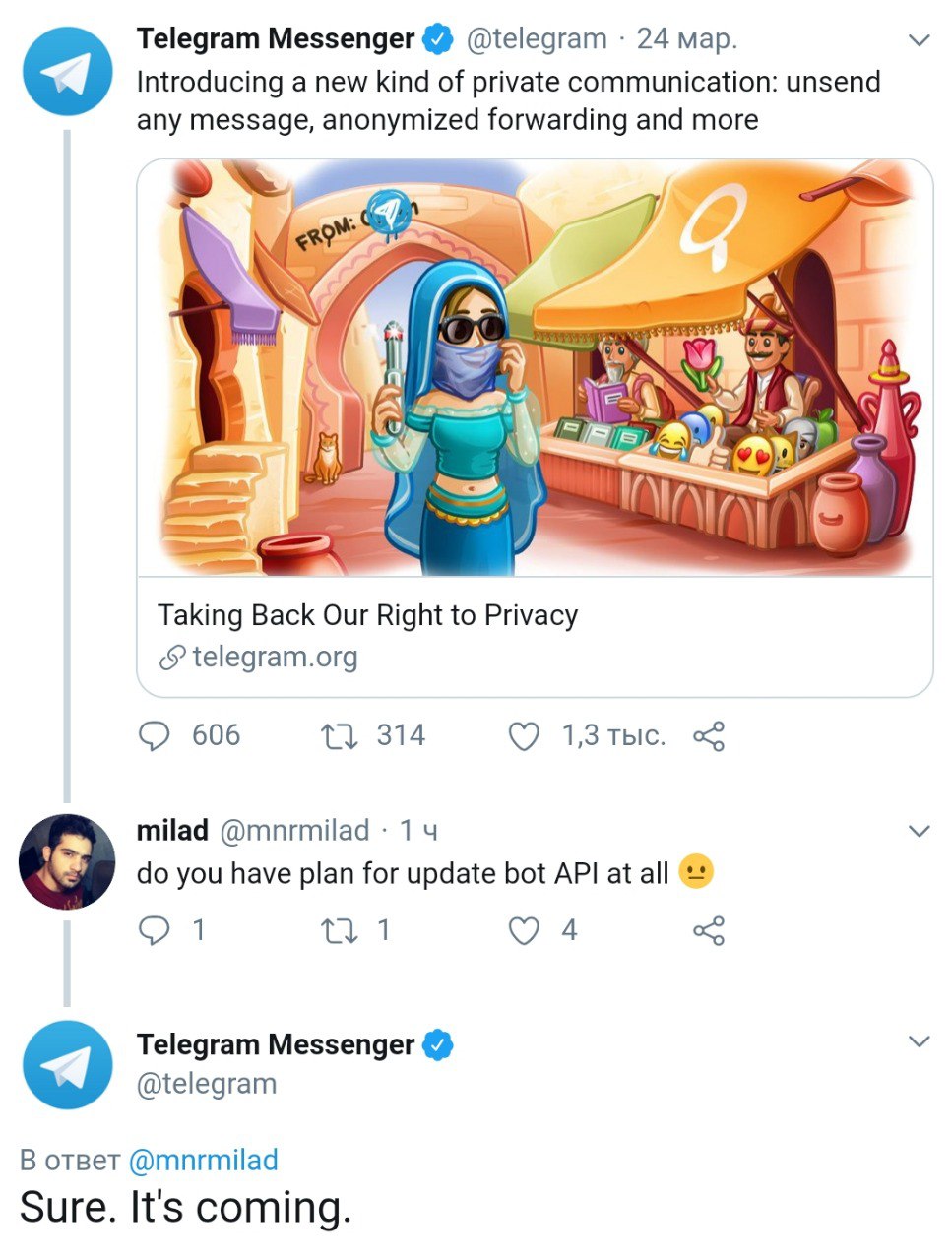Expand options chevron on Telegram's reply
Image resolution: width=952 pixels, height=1260 pixels.
coord(919,1041)
